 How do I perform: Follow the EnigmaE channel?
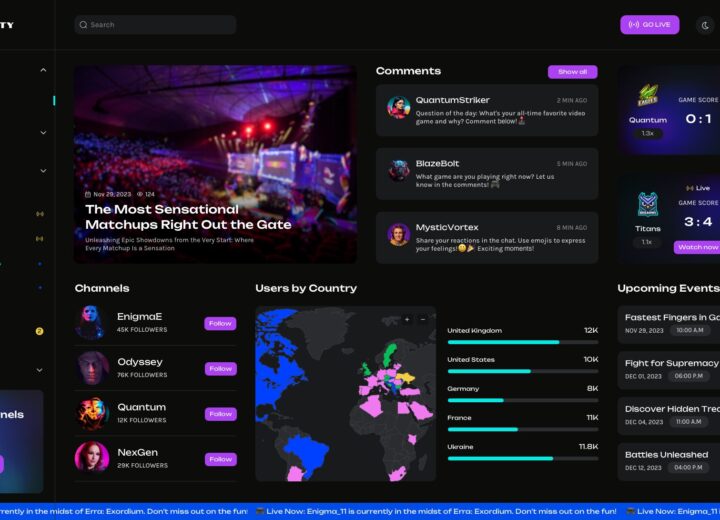[220, 323]
